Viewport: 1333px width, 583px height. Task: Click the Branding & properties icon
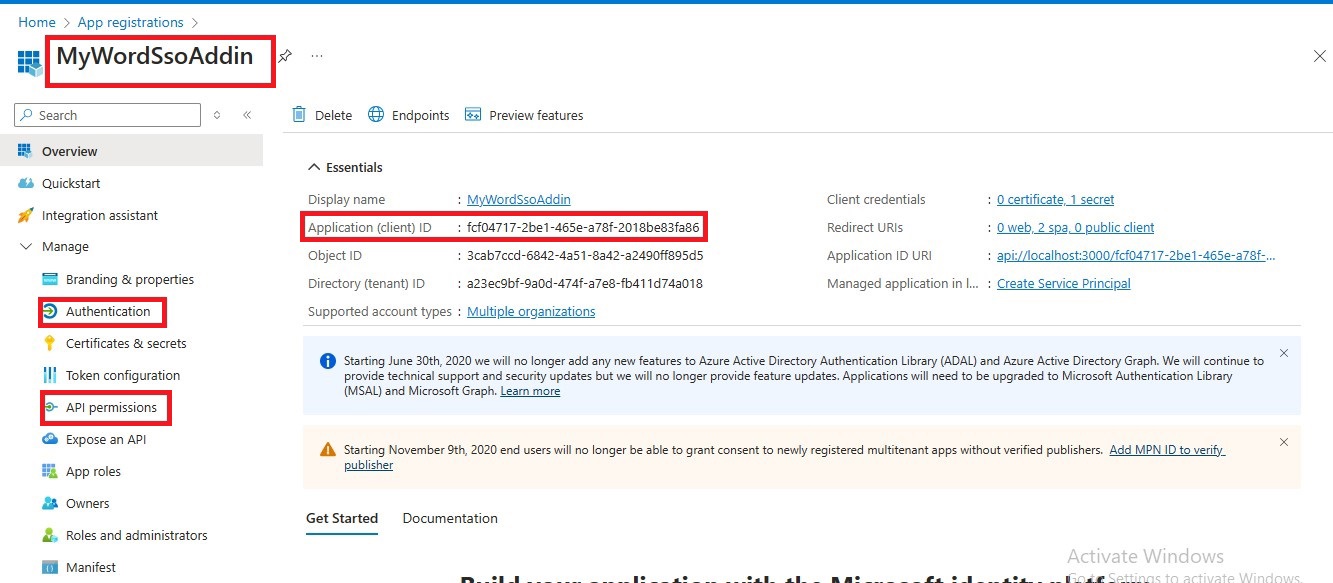tap(49, 279)
